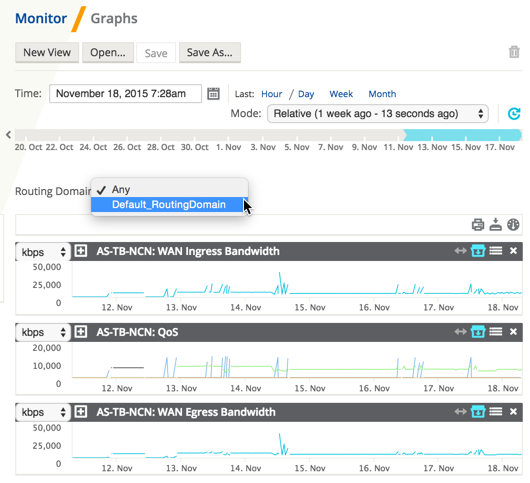Show last Hour of data
The height and width of the screenshot is (483, 530).
click(271, 94)
